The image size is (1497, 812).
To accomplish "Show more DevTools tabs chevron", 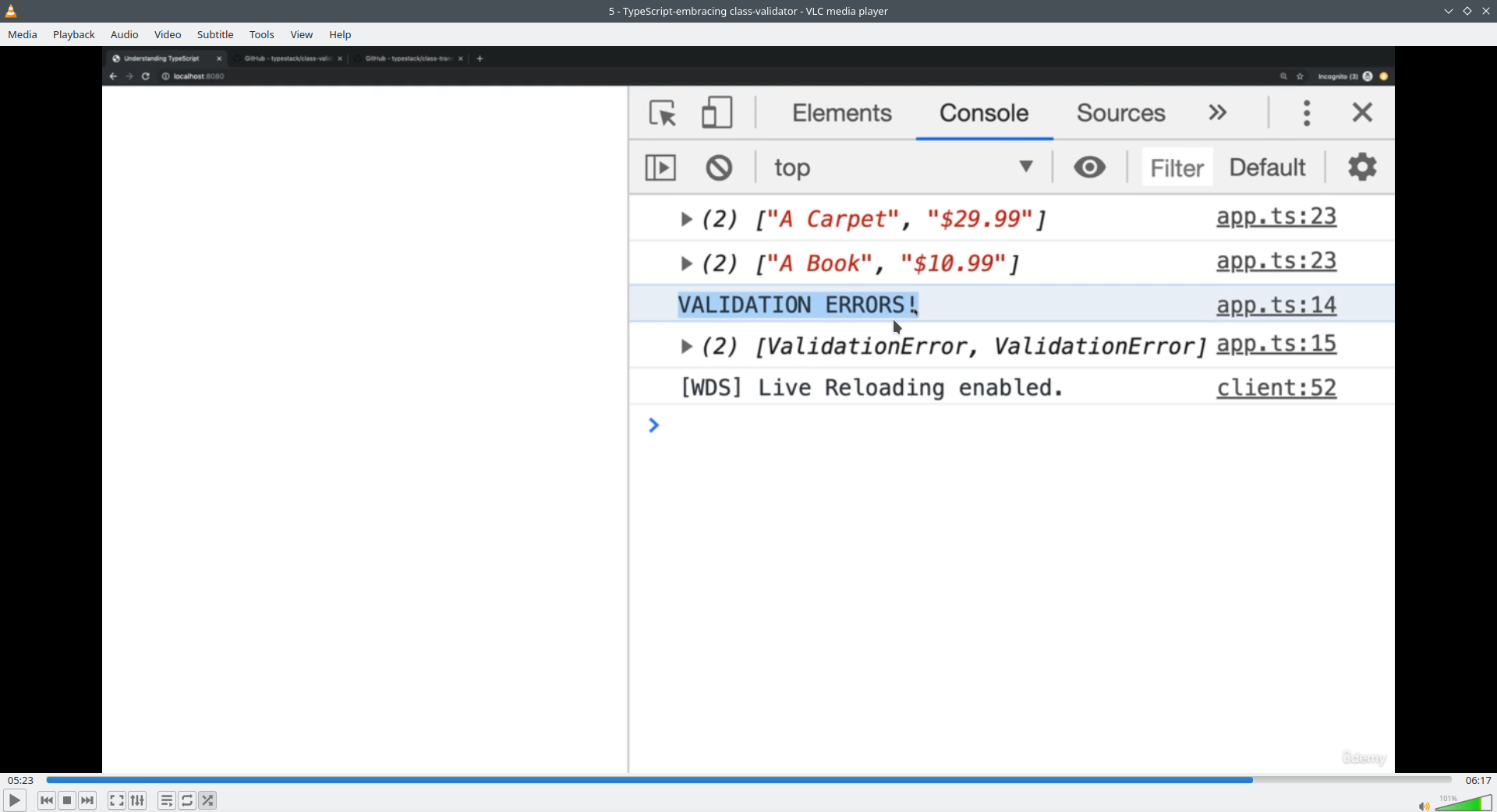I will (1218, 113).
